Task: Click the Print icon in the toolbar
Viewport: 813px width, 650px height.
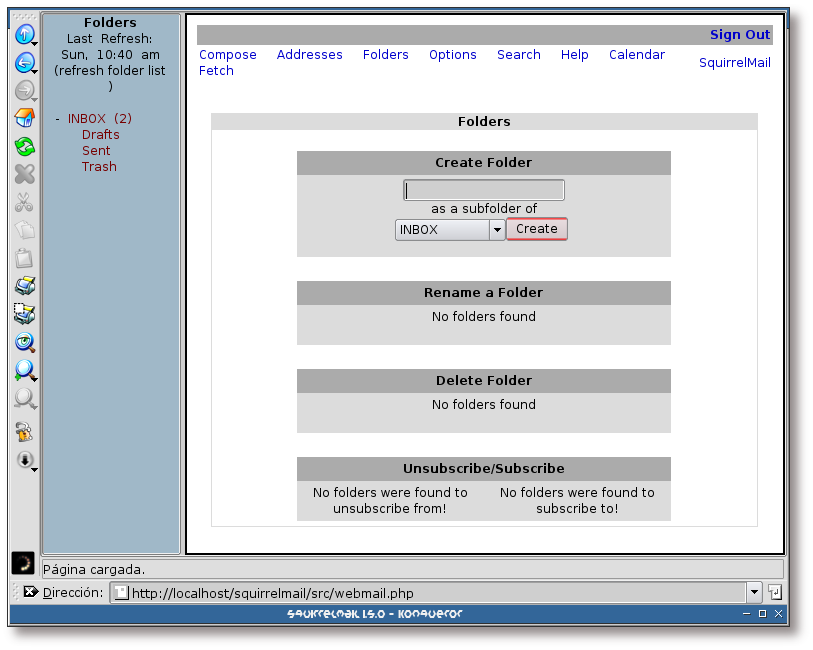Action: tap(24, 286)
